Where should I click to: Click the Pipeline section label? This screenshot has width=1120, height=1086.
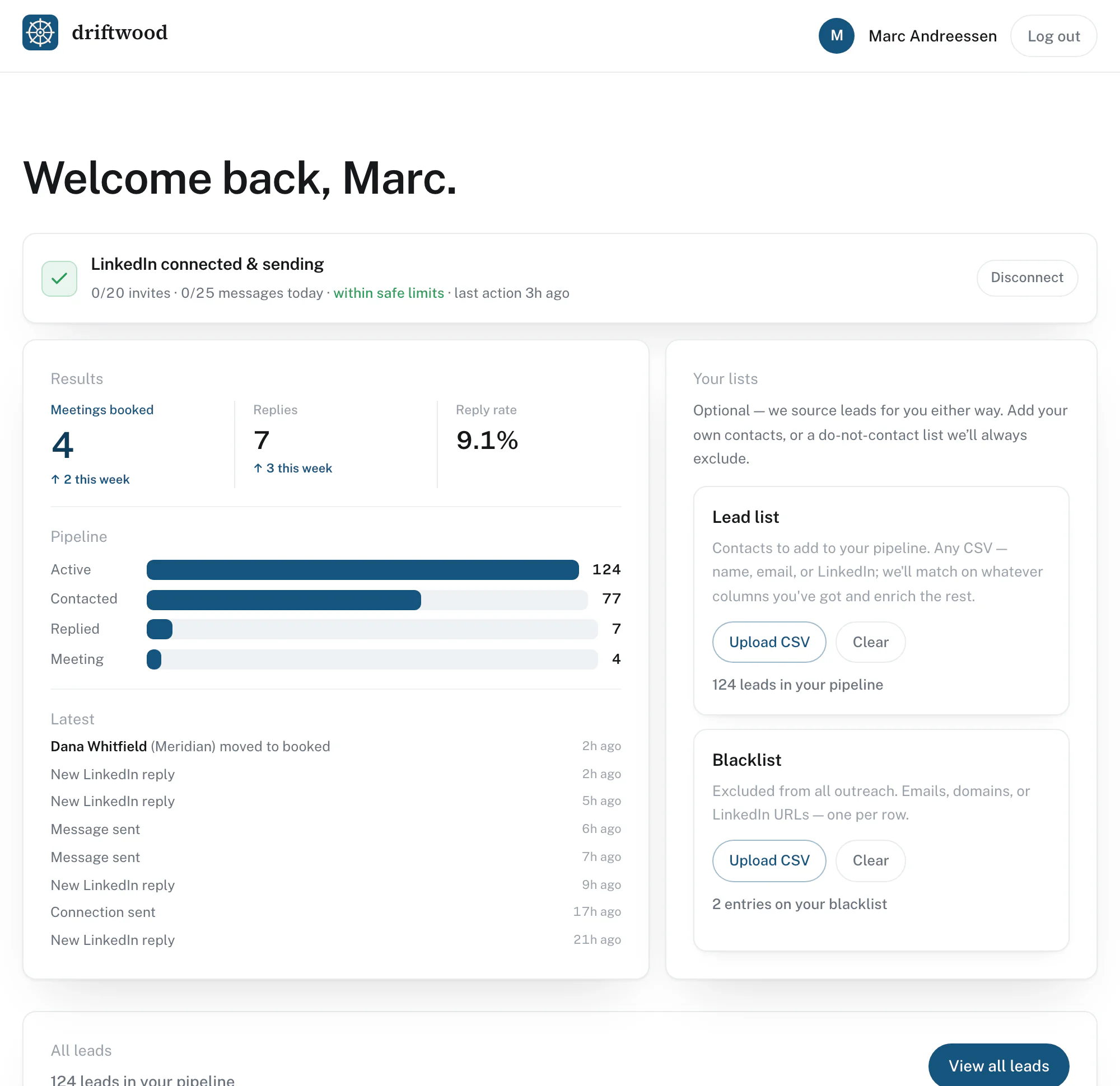click(x=79, y=536)
